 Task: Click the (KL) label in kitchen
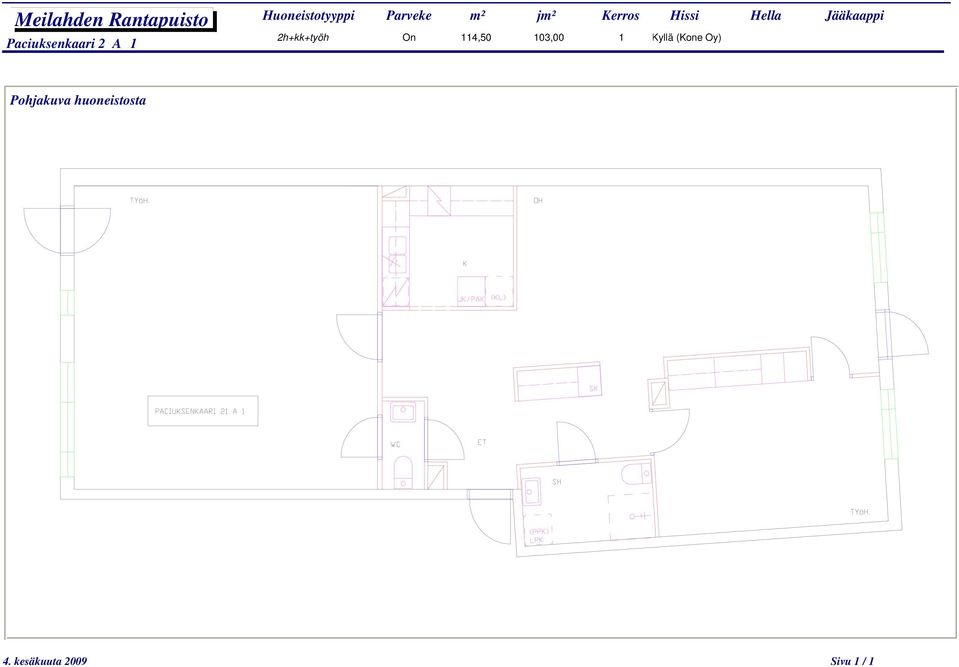(498, 298)
